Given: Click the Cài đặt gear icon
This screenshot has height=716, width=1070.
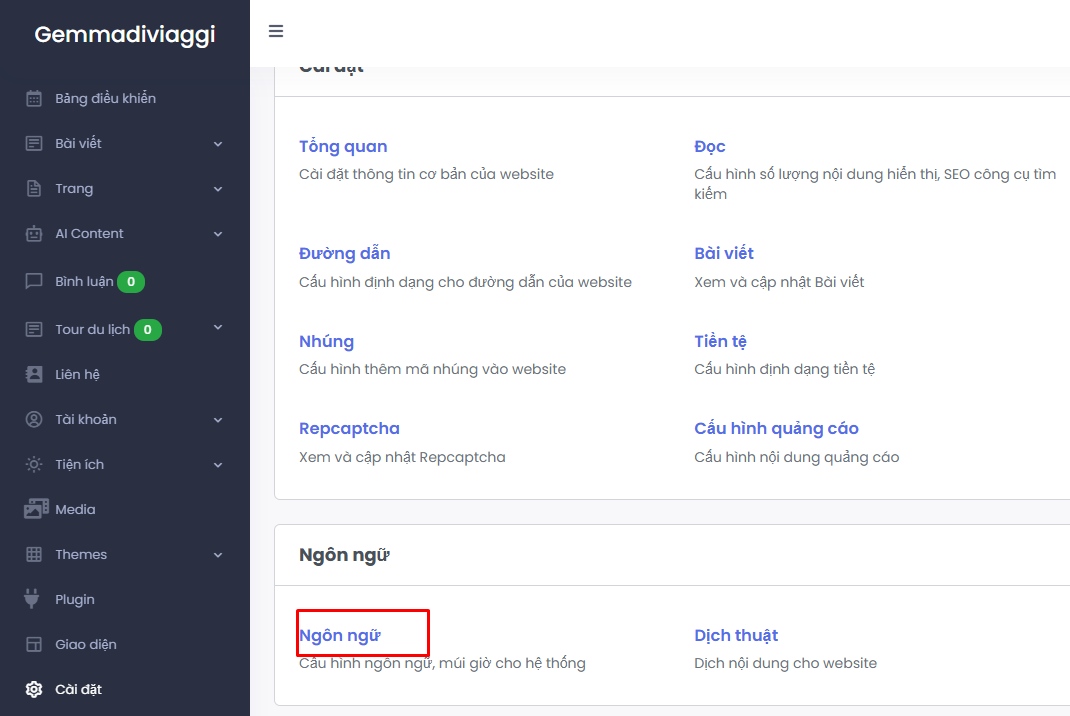Looking at the screenshot, I should (34, 689).
